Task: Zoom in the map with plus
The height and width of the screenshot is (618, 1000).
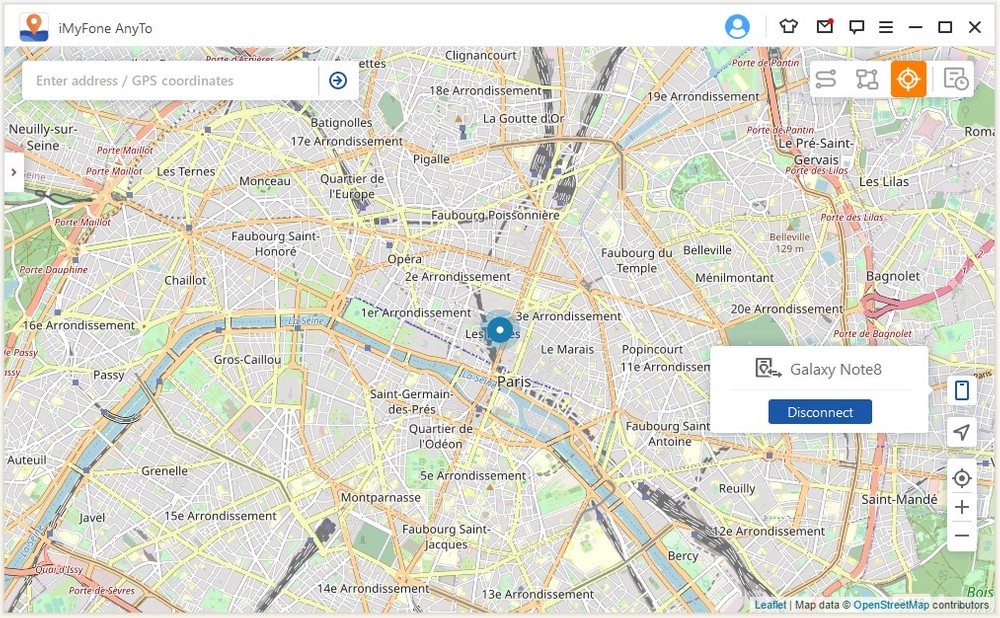Action: click(962, 507)
